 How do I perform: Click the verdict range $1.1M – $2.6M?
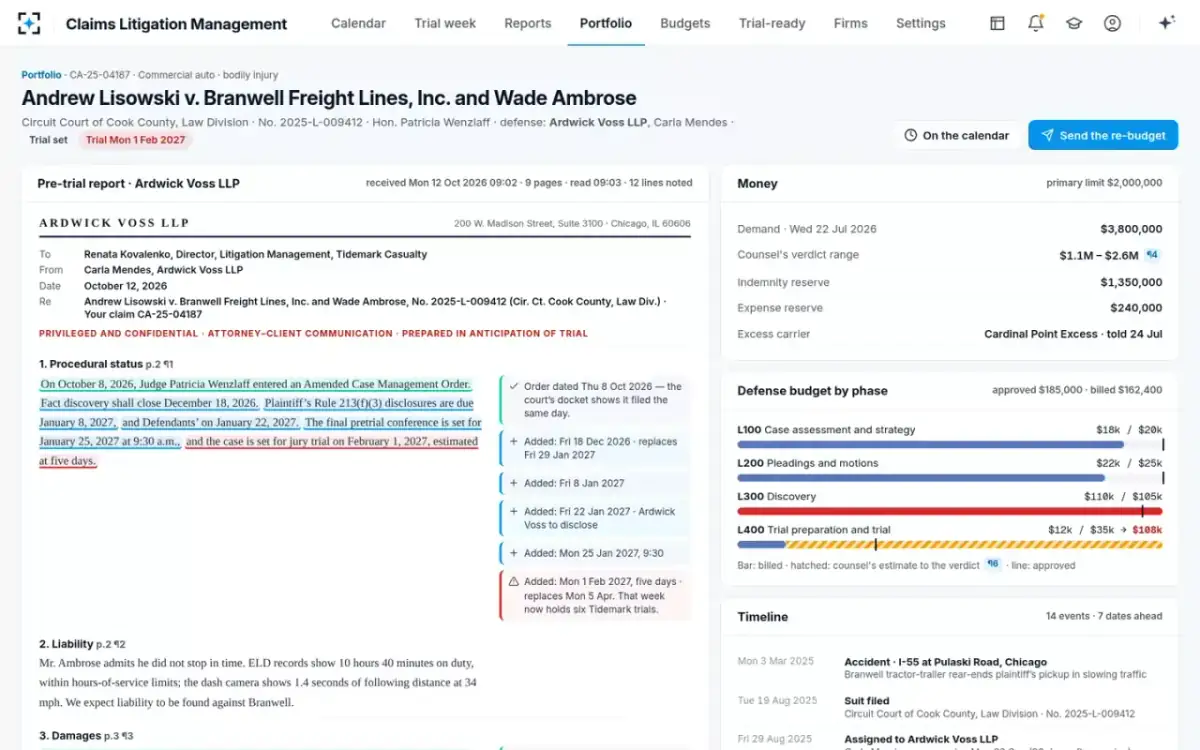coord(1099,255)
